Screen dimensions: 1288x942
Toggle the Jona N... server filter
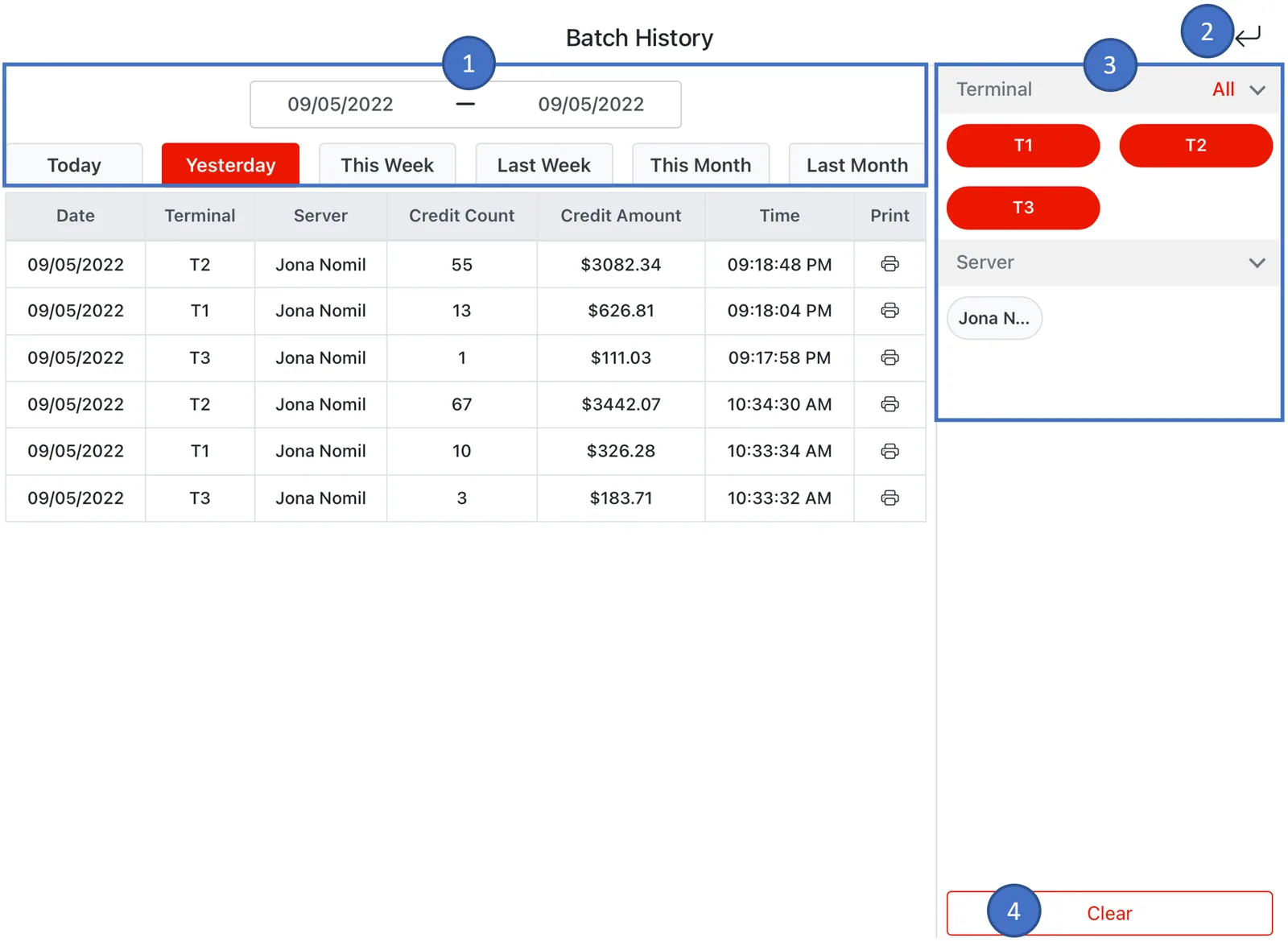point(994,318)
